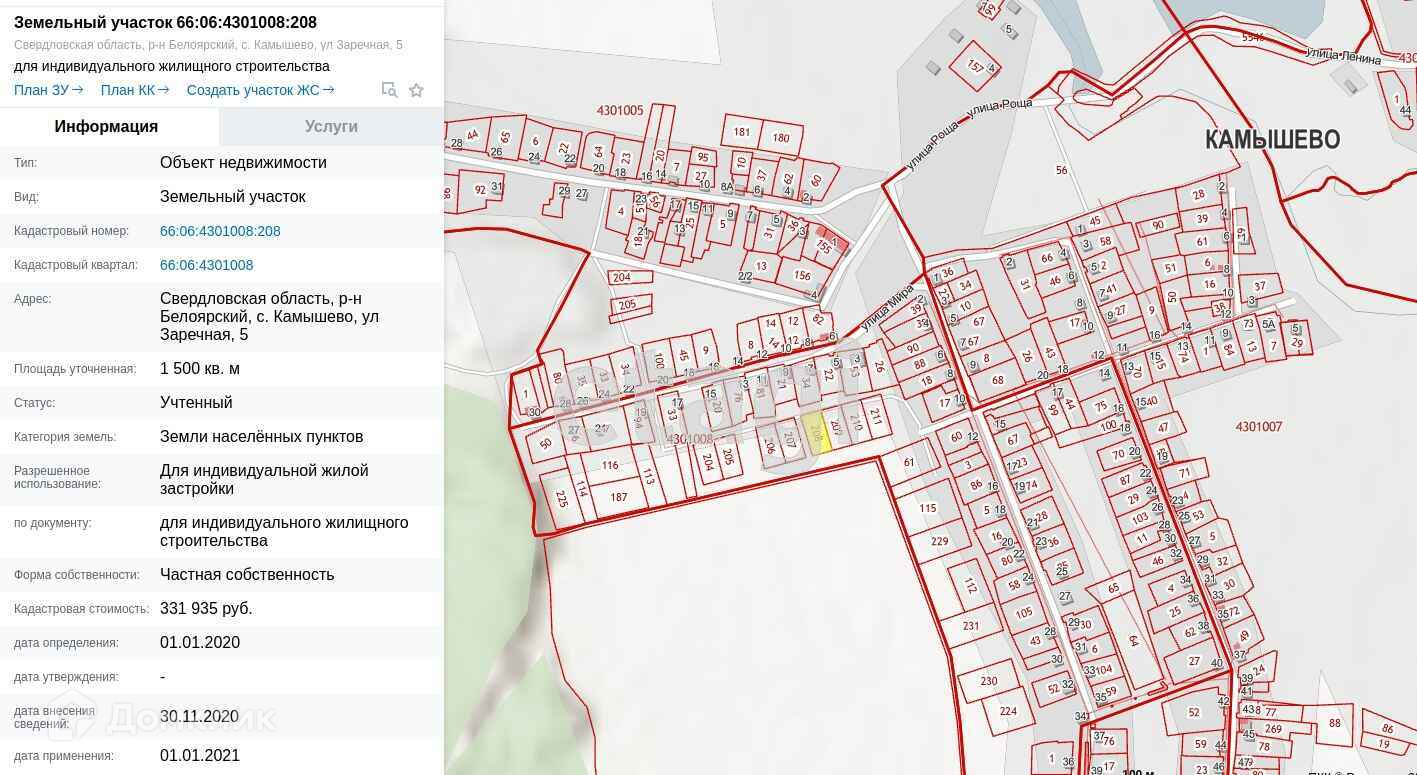Click the quarter label 4301005 on map
The width and height of the screenshot is (1417, 775).
click(620, 110)
